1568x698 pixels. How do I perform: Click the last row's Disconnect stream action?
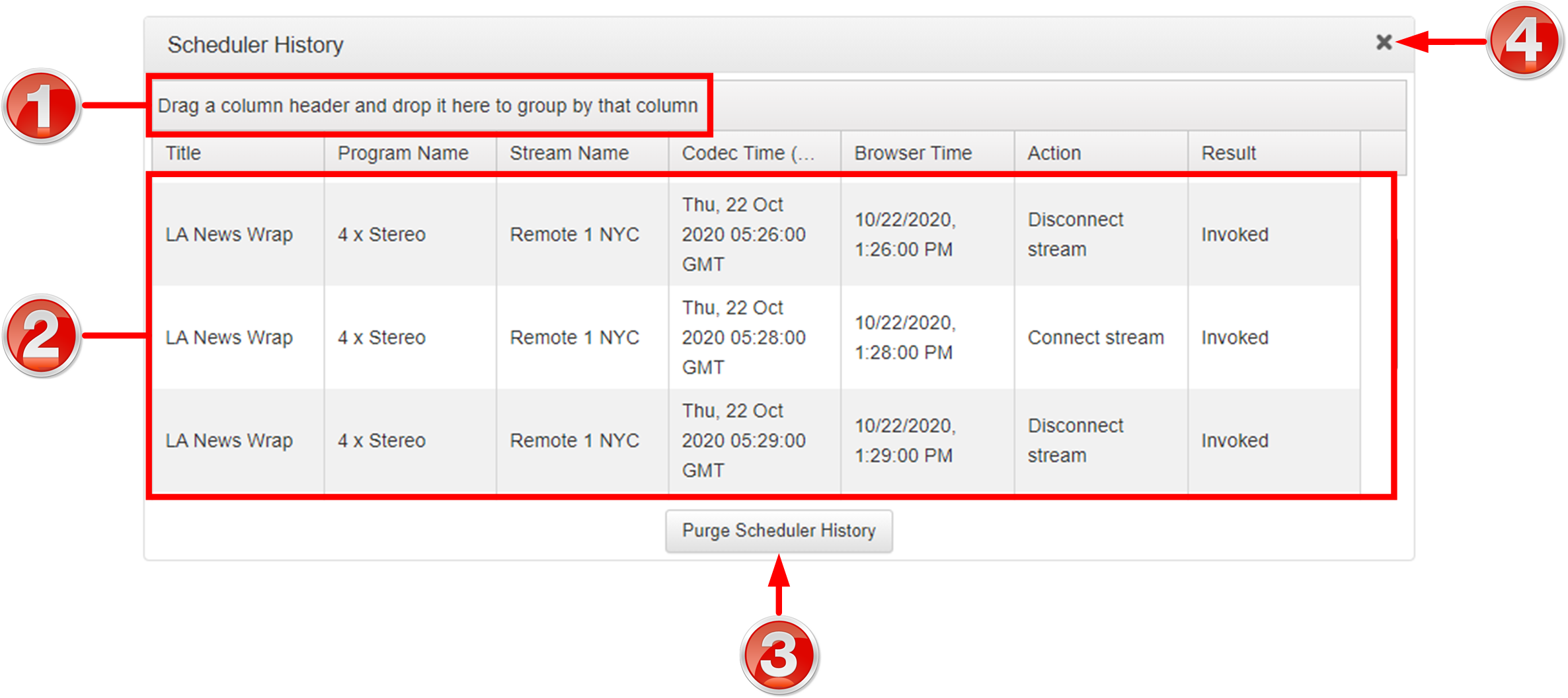(1075, 441)
